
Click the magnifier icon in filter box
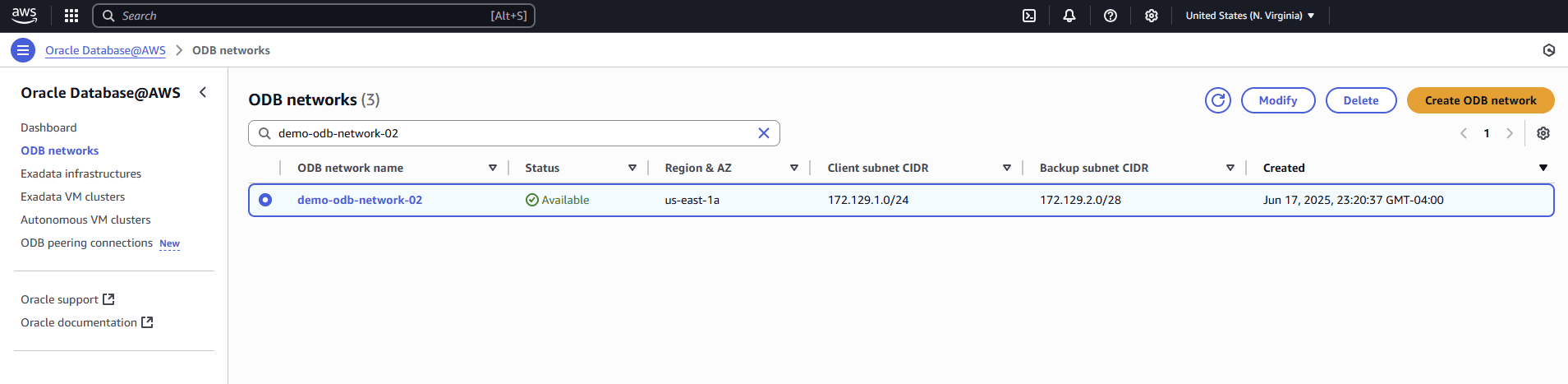pos(264,133)
